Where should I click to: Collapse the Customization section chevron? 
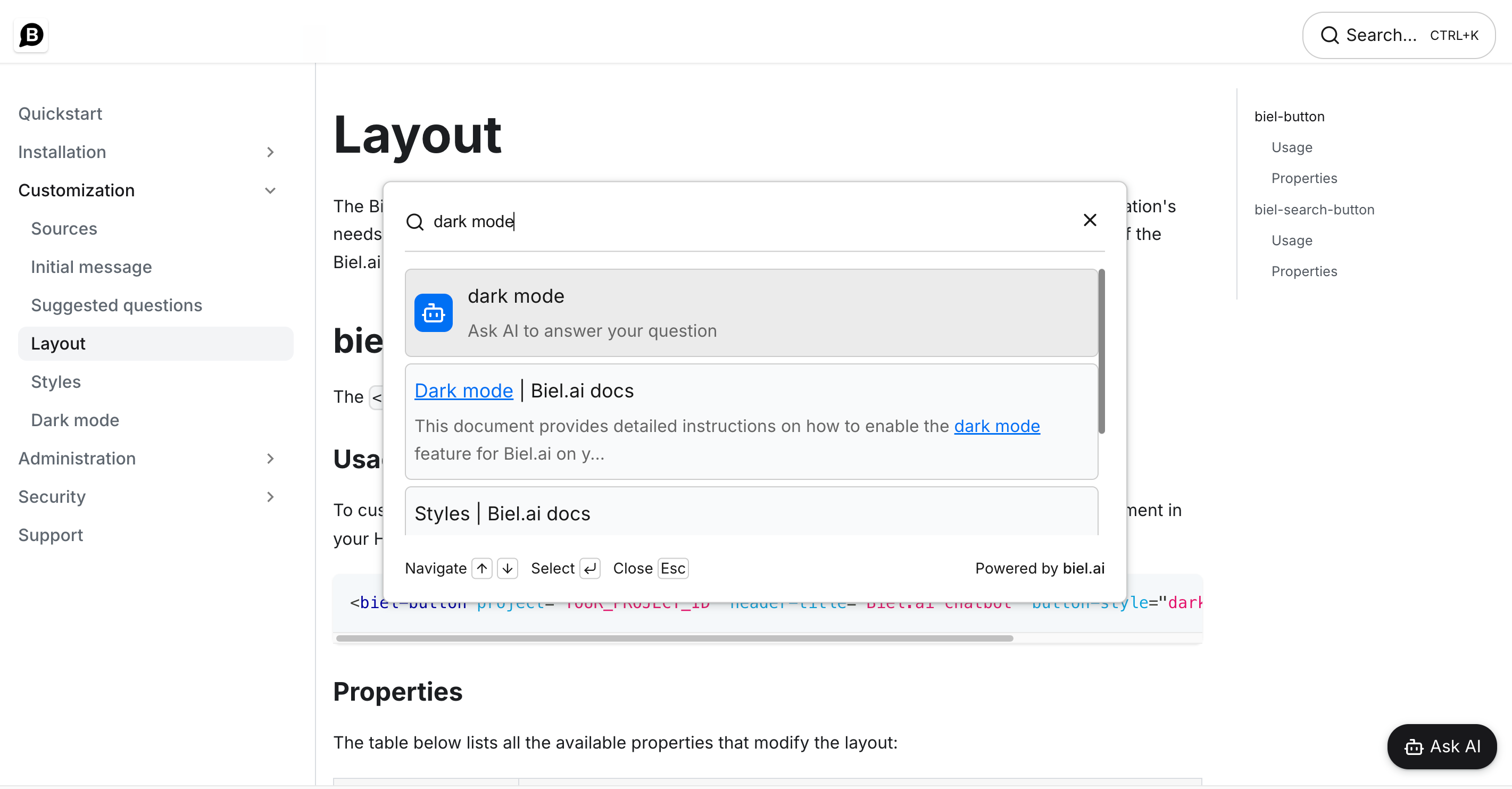coord(270,190)
